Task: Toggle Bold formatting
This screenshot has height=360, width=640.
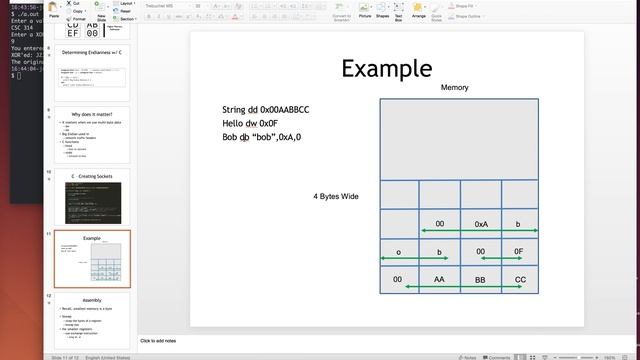Action: coord(149,17)
